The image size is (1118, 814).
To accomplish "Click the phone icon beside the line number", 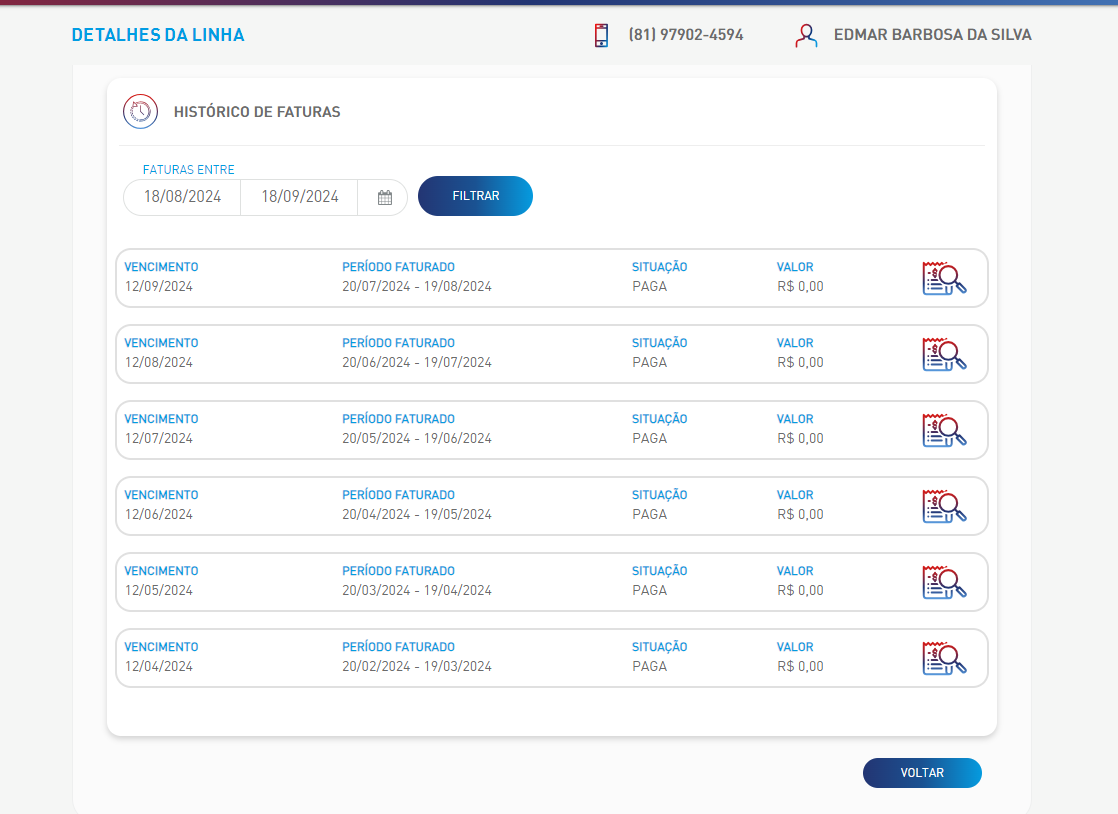I will [x=601, y=35].
